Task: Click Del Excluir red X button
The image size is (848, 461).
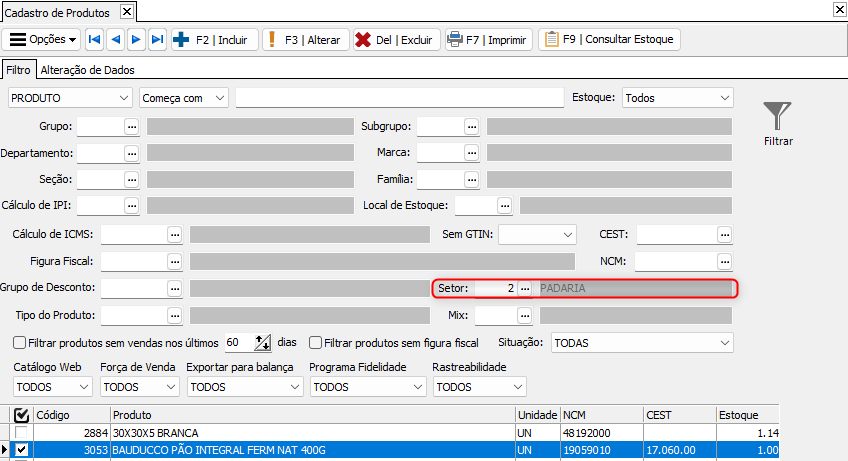Action: [x=394, y=40]
